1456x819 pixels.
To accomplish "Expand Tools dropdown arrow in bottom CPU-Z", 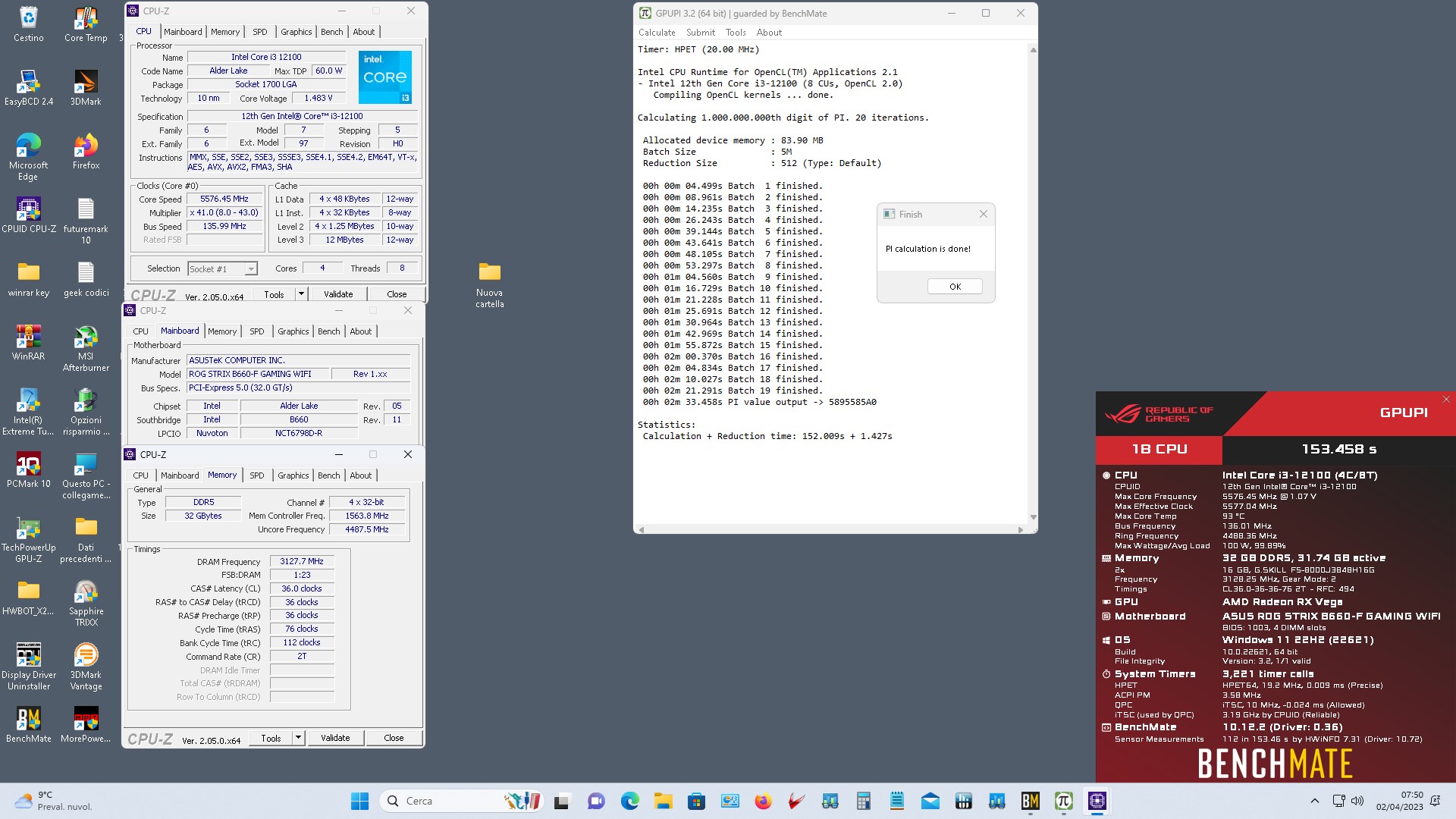I will click(298, 738).
